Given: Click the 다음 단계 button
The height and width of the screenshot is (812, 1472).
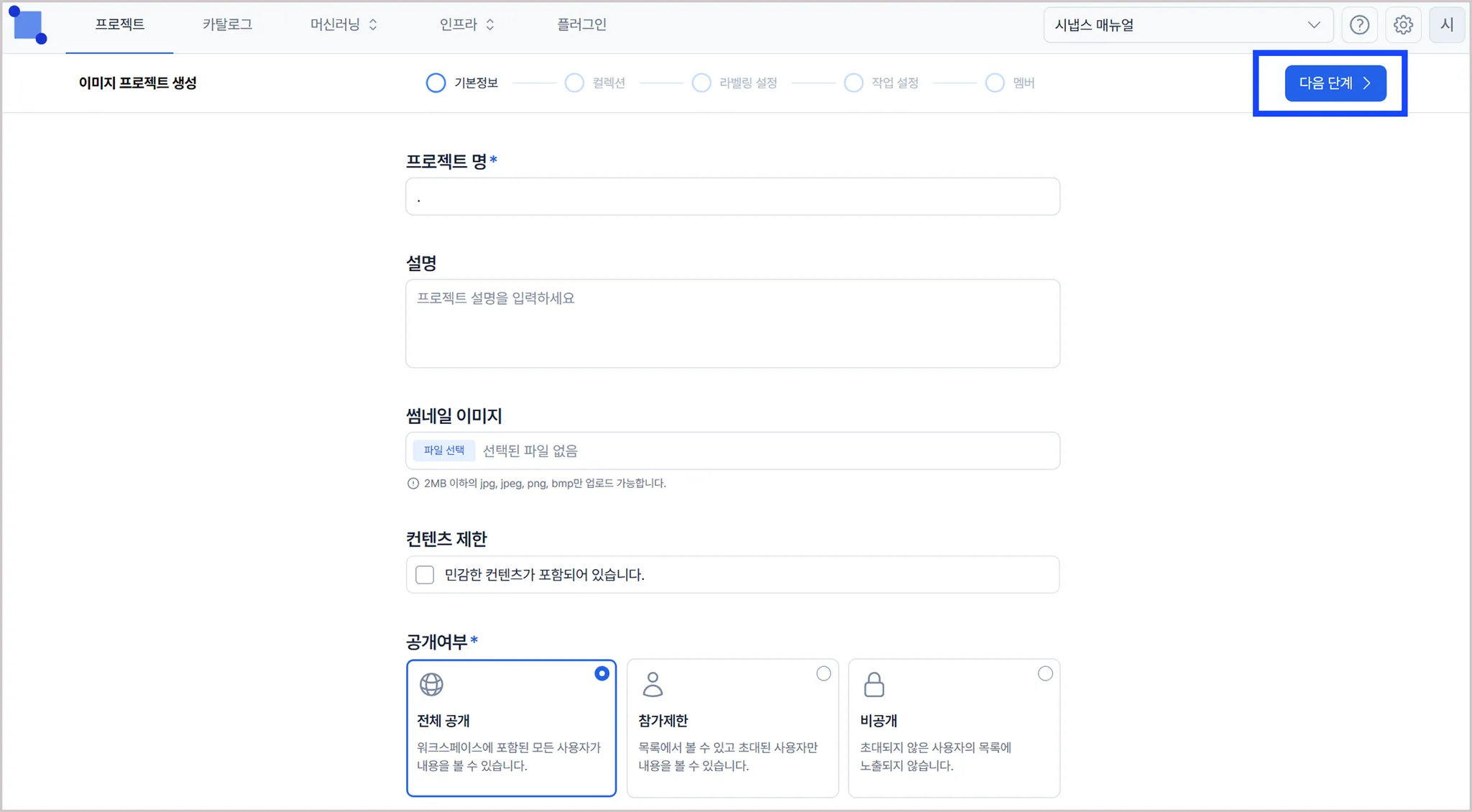Looking at the screenshot, I should coord(1335,83).
